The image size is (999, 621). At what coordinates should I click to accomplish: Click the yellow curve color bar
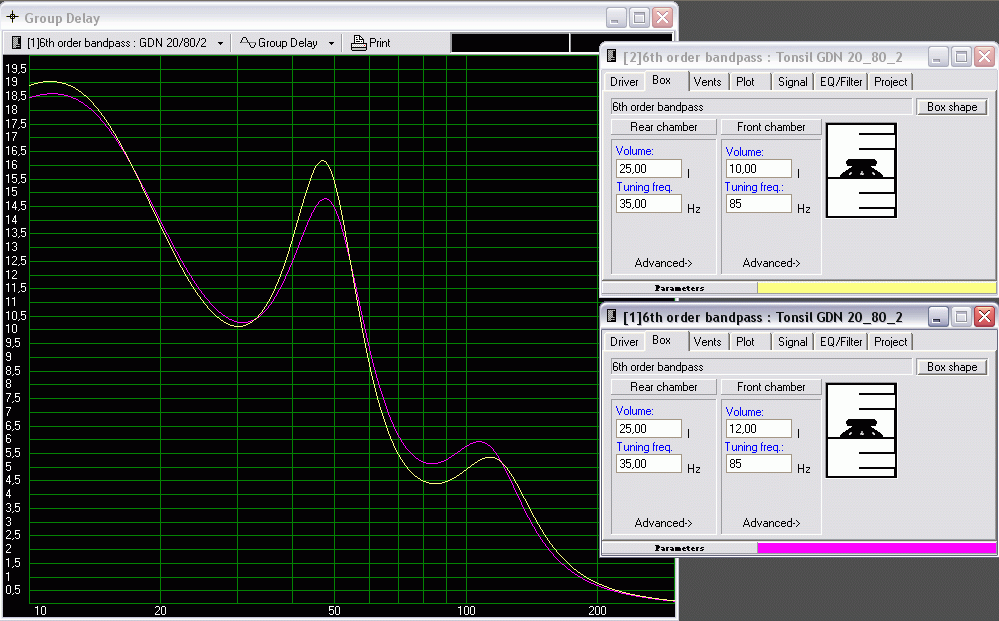(x=876, y=288)
